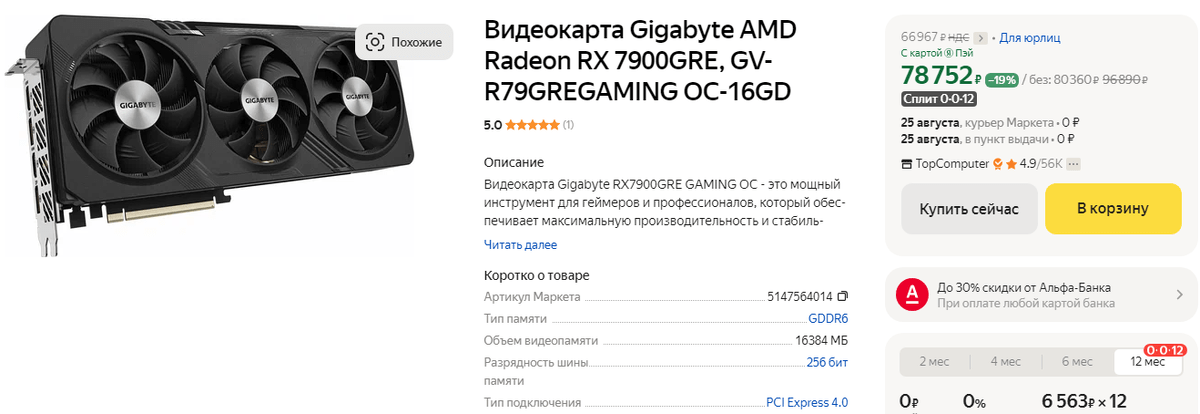Image resolution: width=1200 pixels, height=414 pixels.
Task: Expand the price without НДС arrow
Action: [x=981, y=38]
